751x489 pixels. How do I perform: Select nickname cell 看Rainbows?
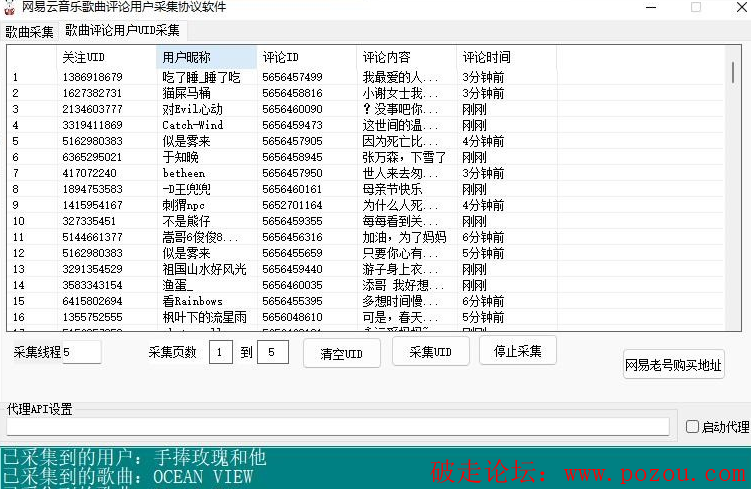point(193,301)
